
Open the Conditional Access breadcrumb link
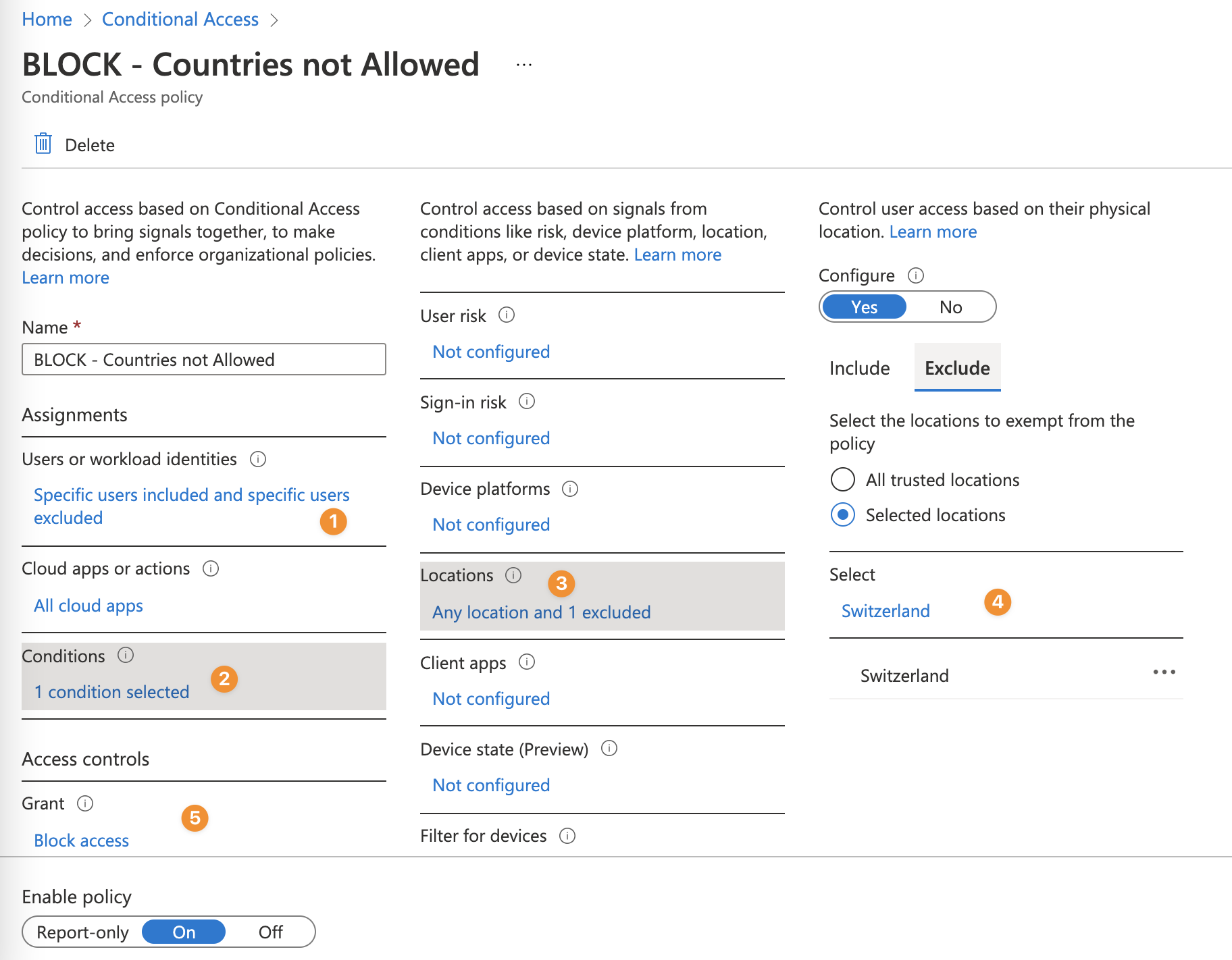(180, 20)
